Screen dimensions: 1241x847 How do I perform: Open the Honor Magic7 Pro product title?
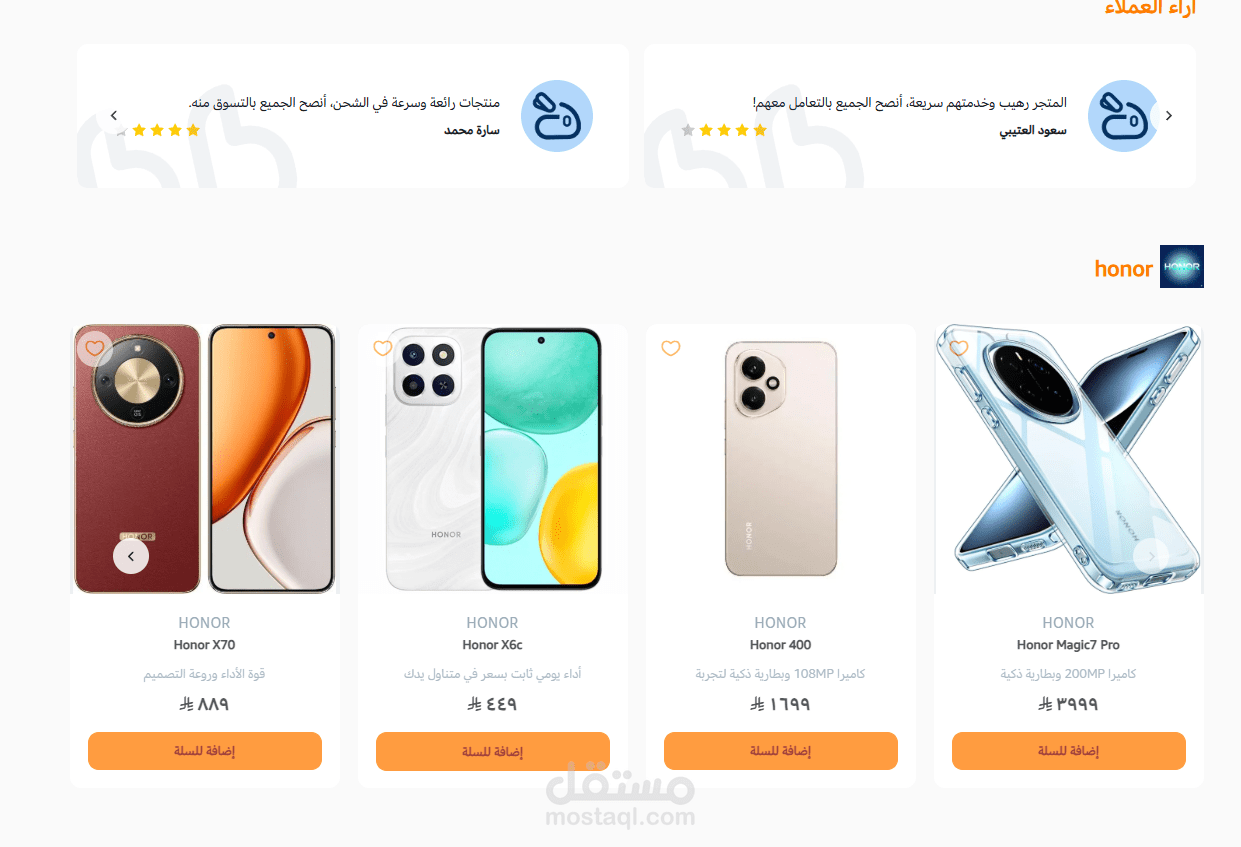pos(1068,645)
